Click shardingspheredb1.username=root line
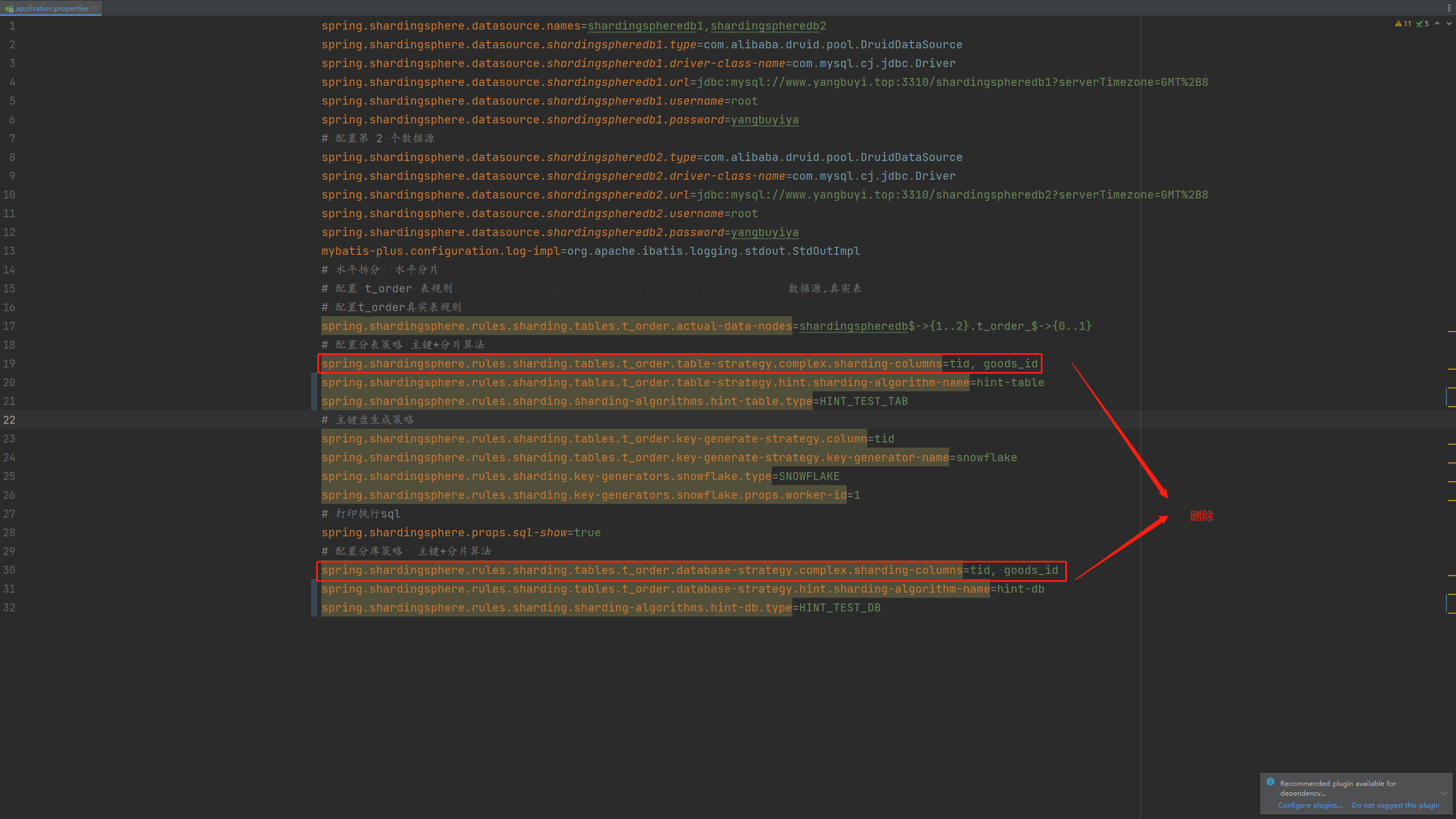The height and width of the screenshot is (819, 1456). click(539, 101)
